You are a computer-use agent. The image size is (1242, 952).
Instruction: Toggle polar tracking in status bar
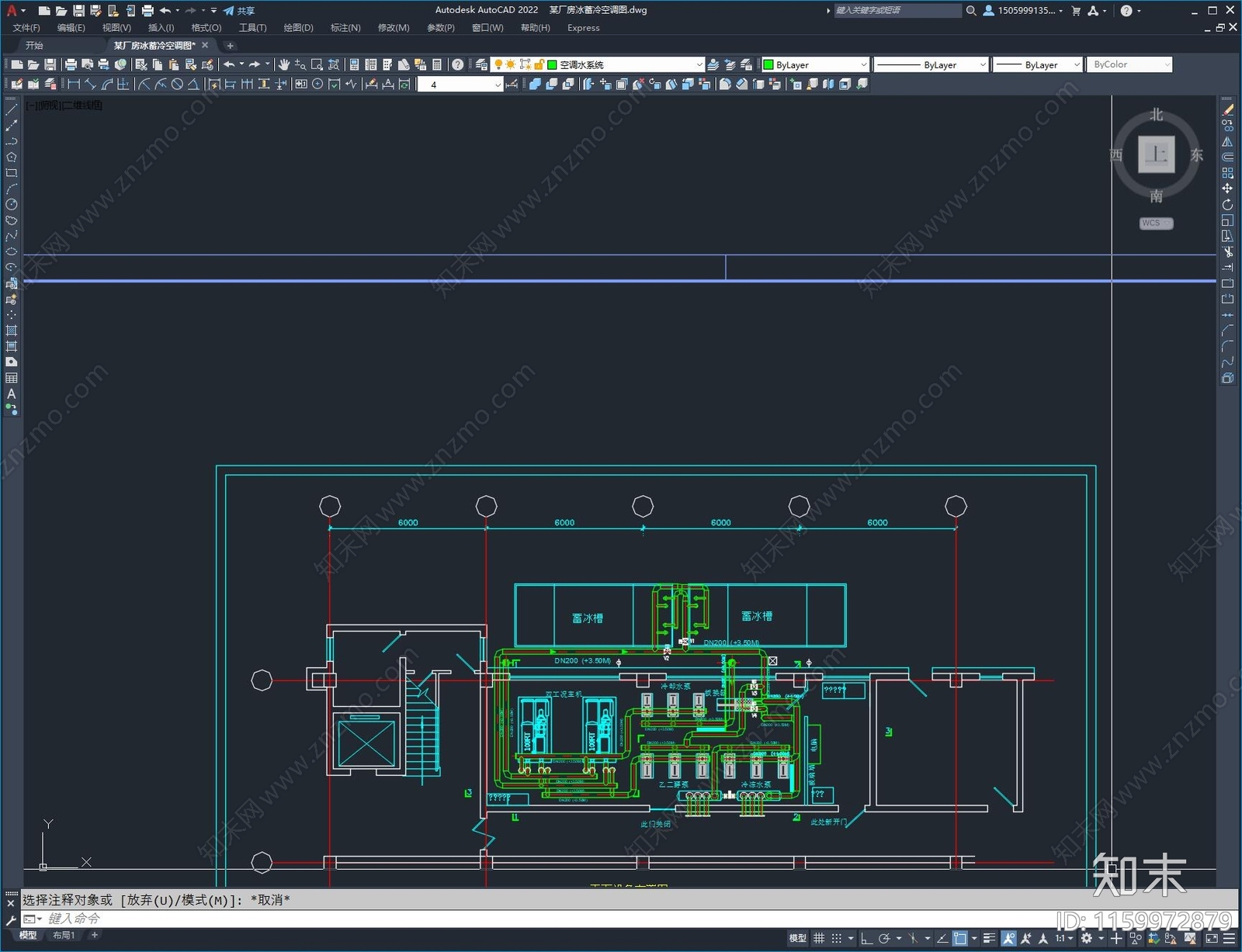(x=884, y=938)
